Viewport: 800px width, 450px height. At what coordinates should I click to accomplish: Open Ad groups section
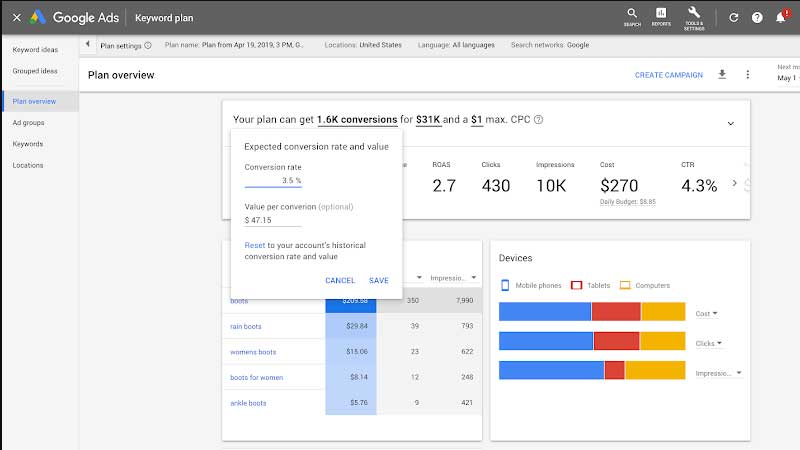[x=29, y=123]
